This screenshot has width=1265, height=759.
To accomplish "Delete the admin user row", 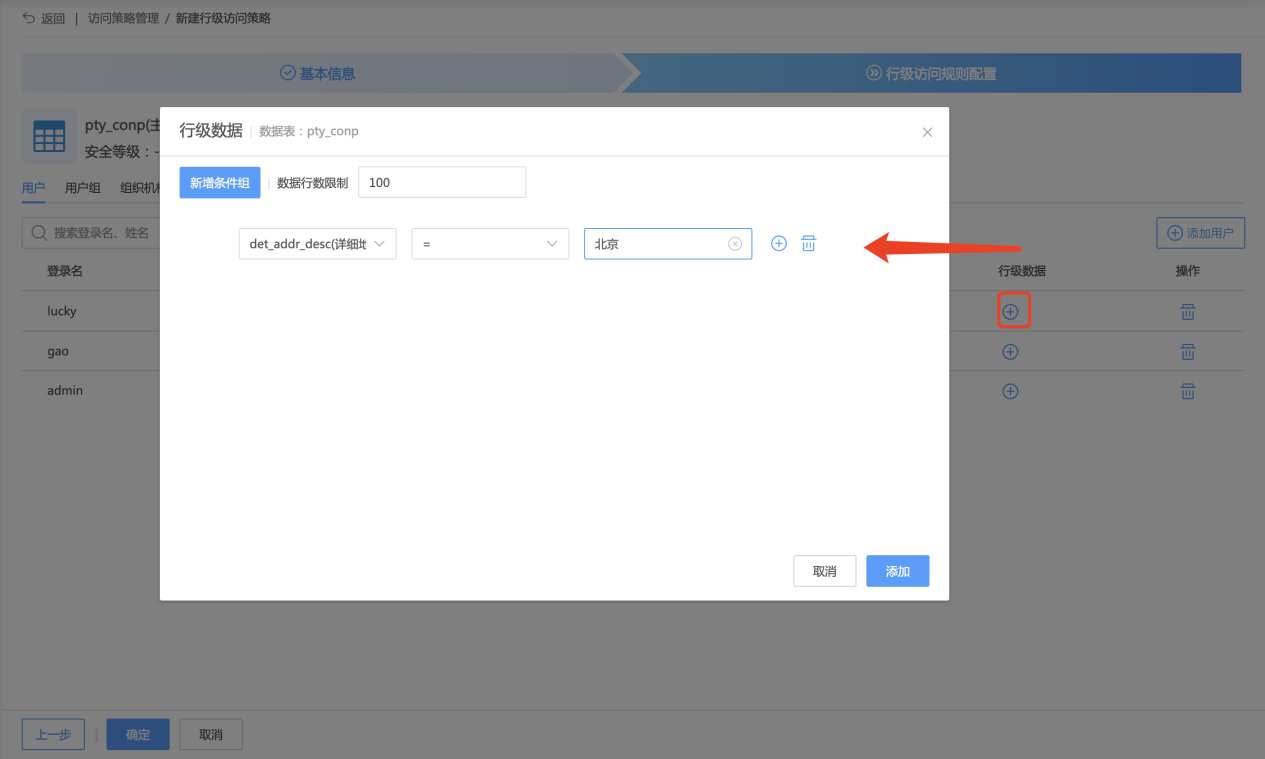I will [1188, 391].
